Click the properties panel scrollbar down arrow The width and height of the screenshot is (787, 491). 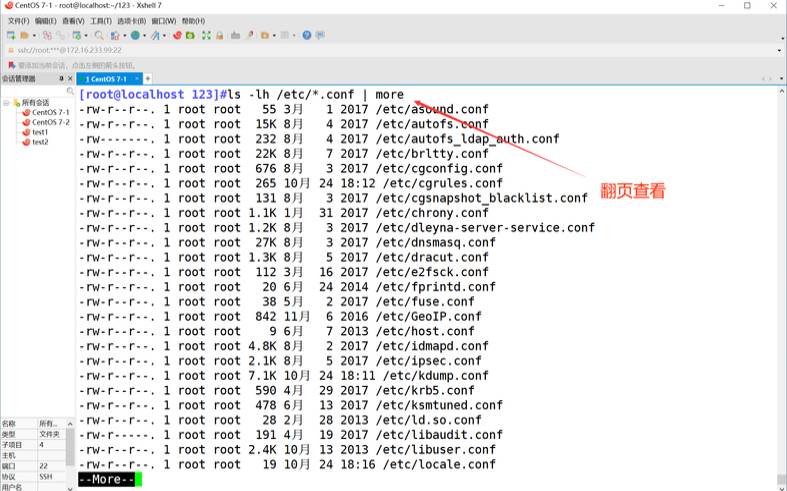click(70, 487)
